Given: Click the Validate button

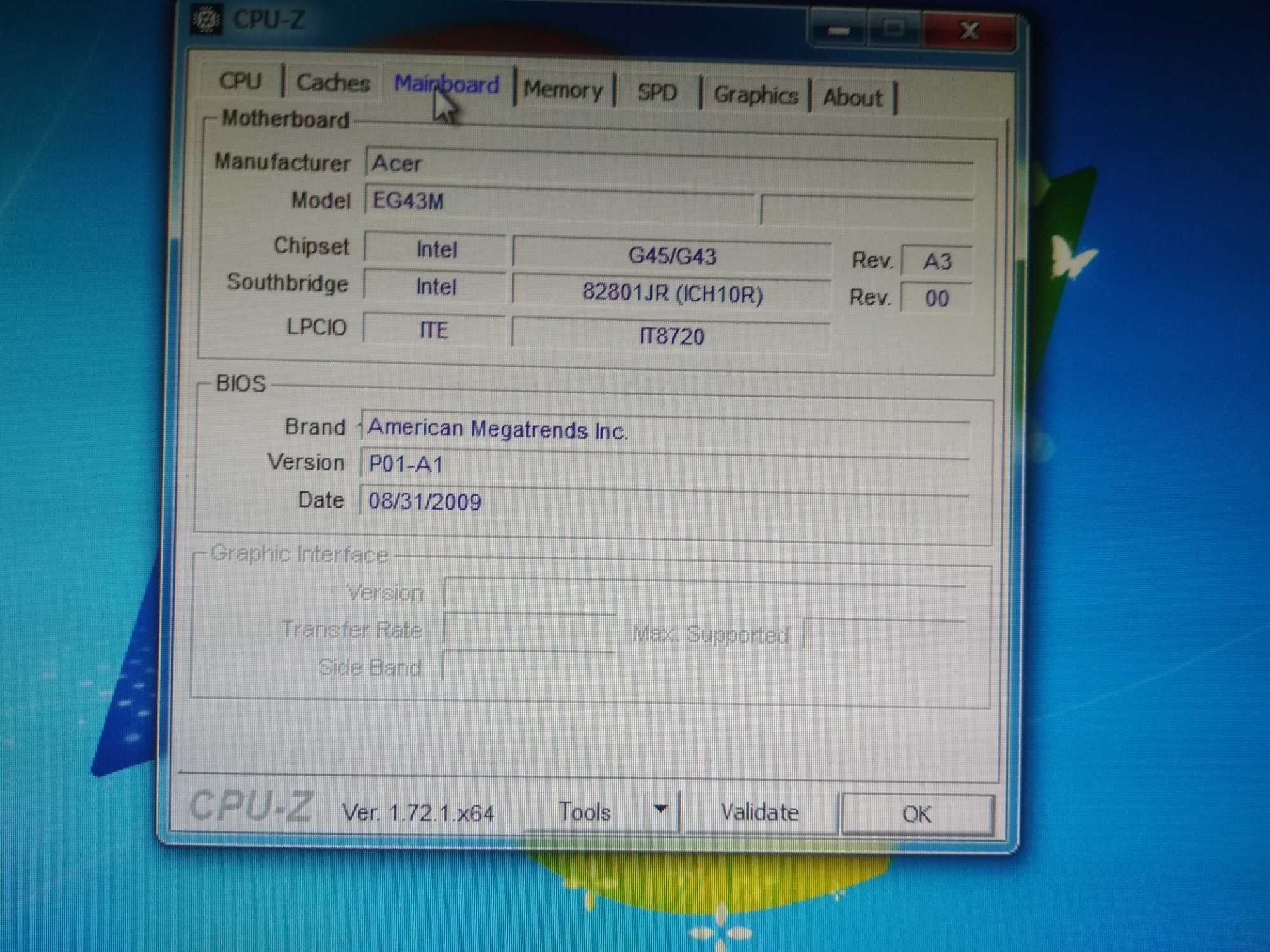Looking at the screenshot, I should pyautogui.click(x=760, y=812).
